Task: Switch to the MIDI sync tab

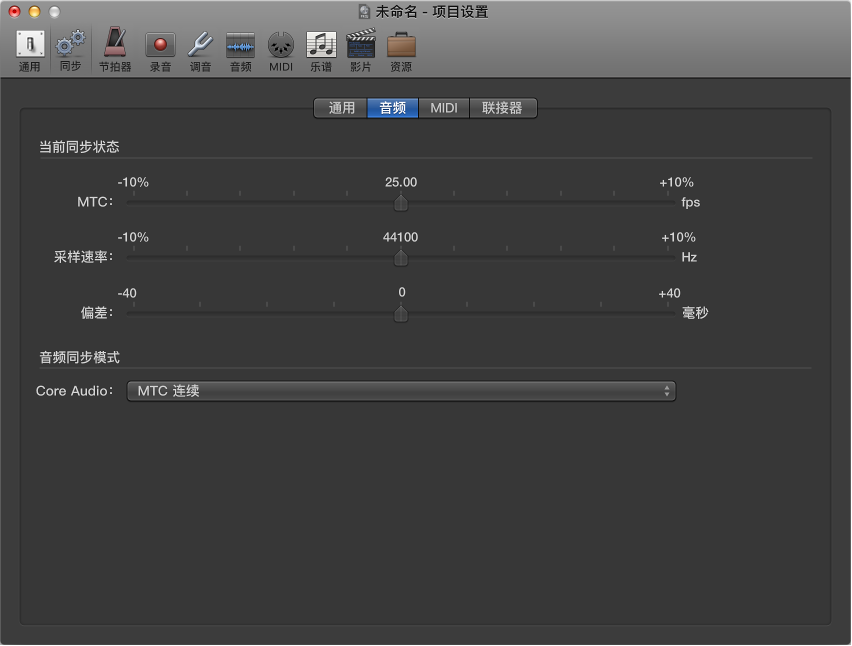Action: [x=444, y=108]
